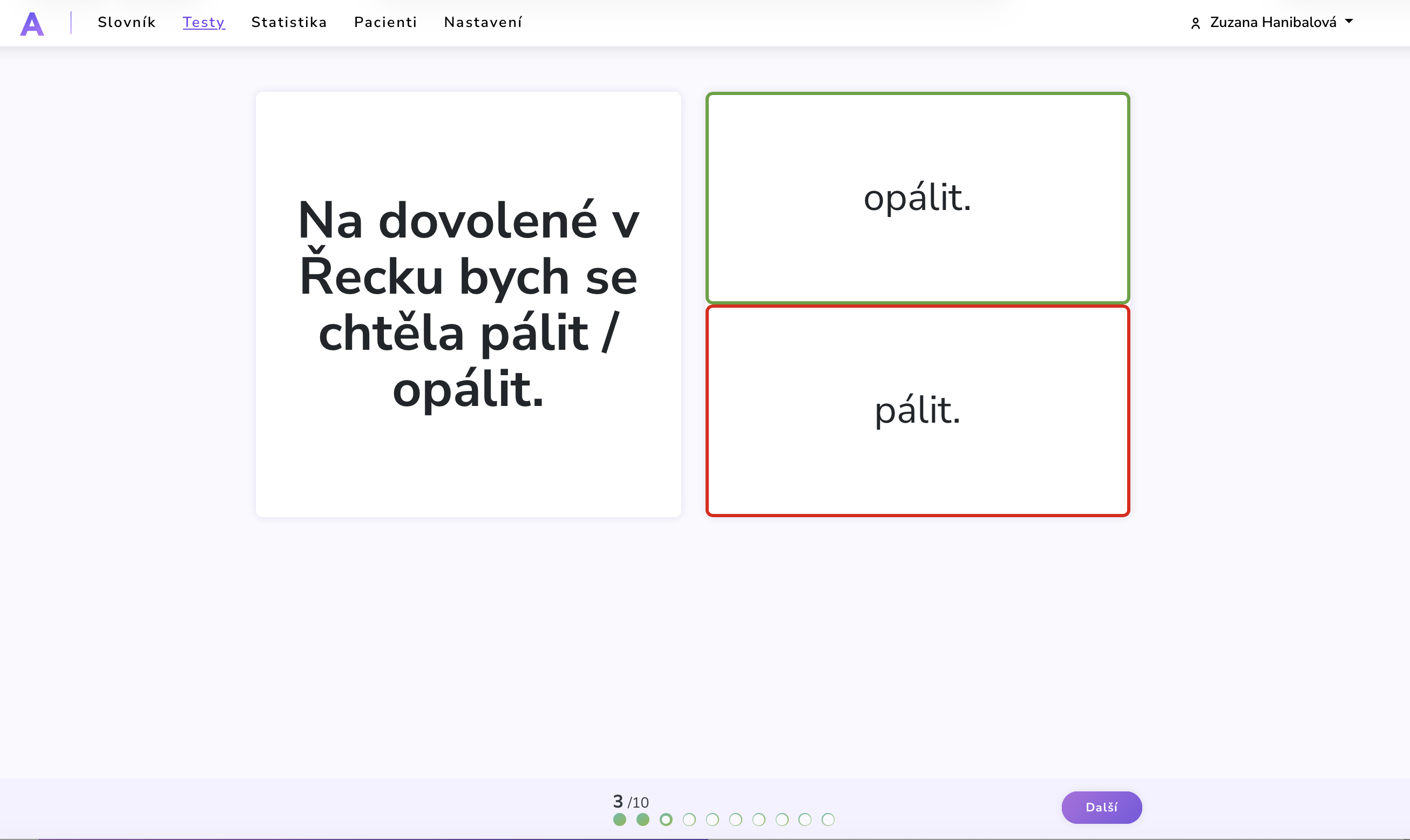Open the Testy menu item
Screen dimensions: 1410x840
[x=204, y=22]
